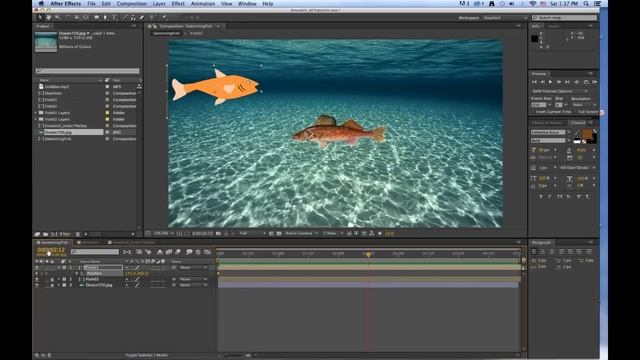The width and height of the screenshot is (640, 360).
Task: Open the Full resolution dropdown
Action: point(252,233)
